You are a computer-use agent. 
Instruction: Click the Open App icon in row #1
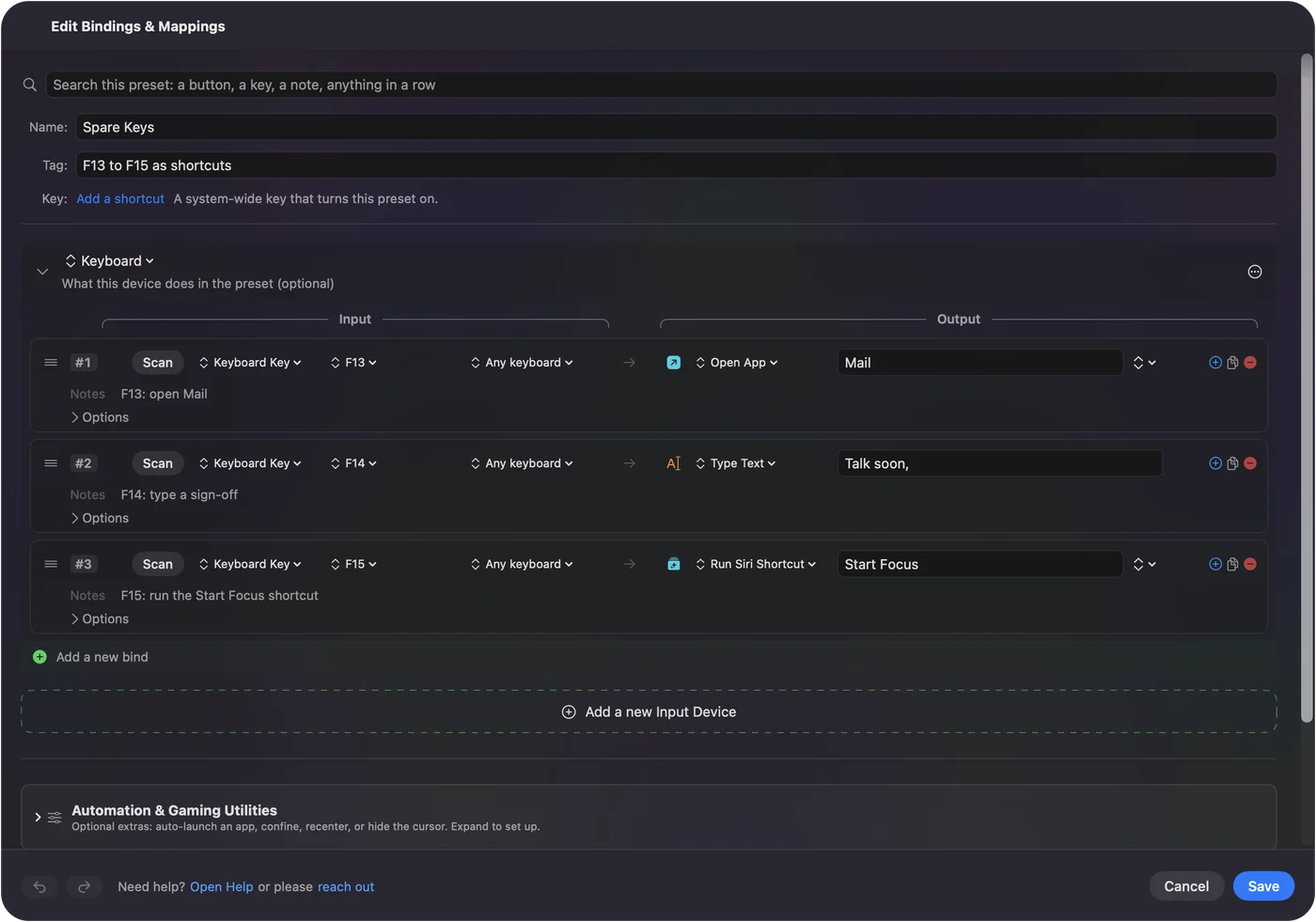674,363
